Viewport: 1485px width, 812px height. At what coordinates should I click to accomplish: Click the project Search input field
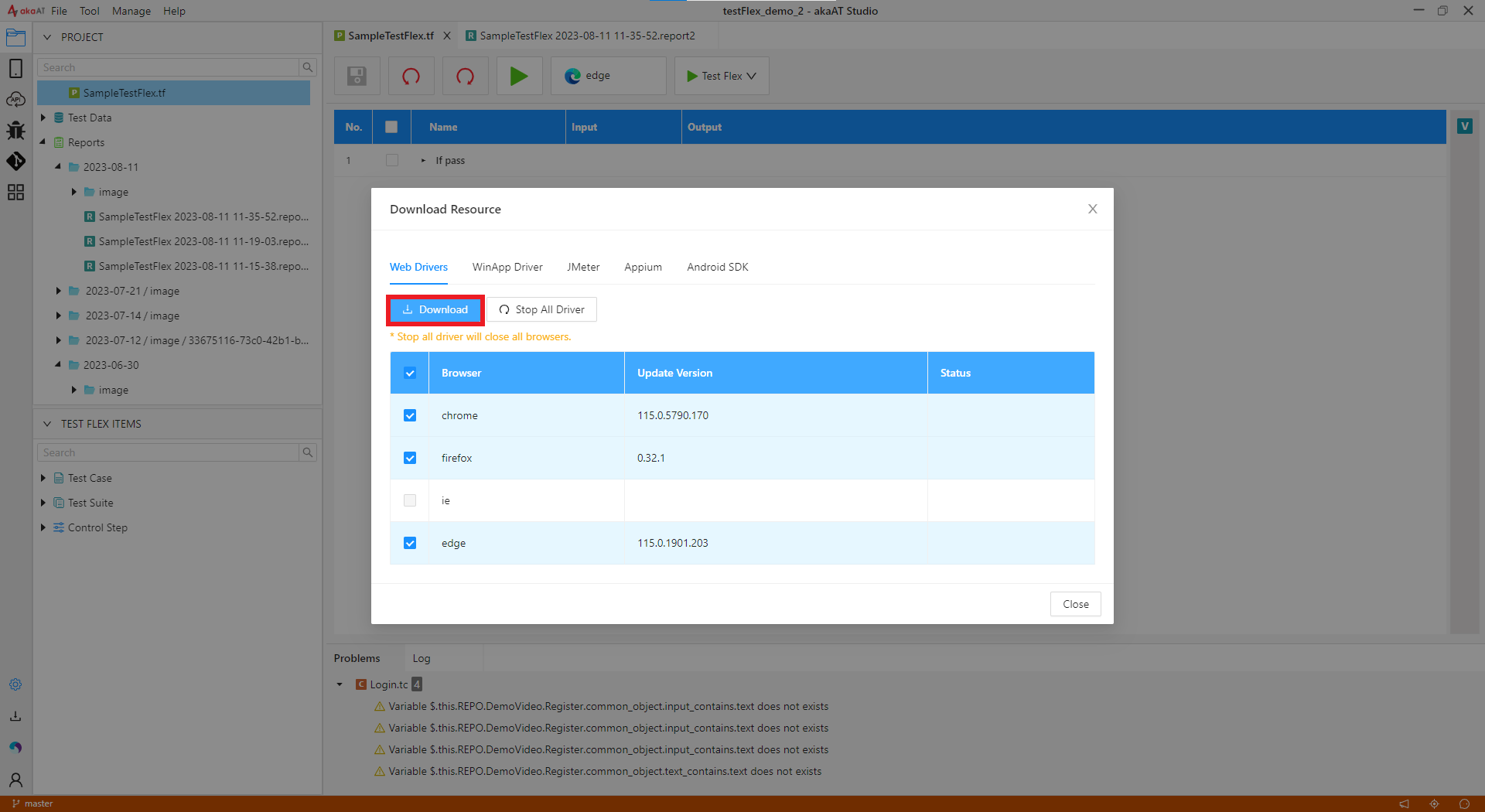[x=168, y=67]
